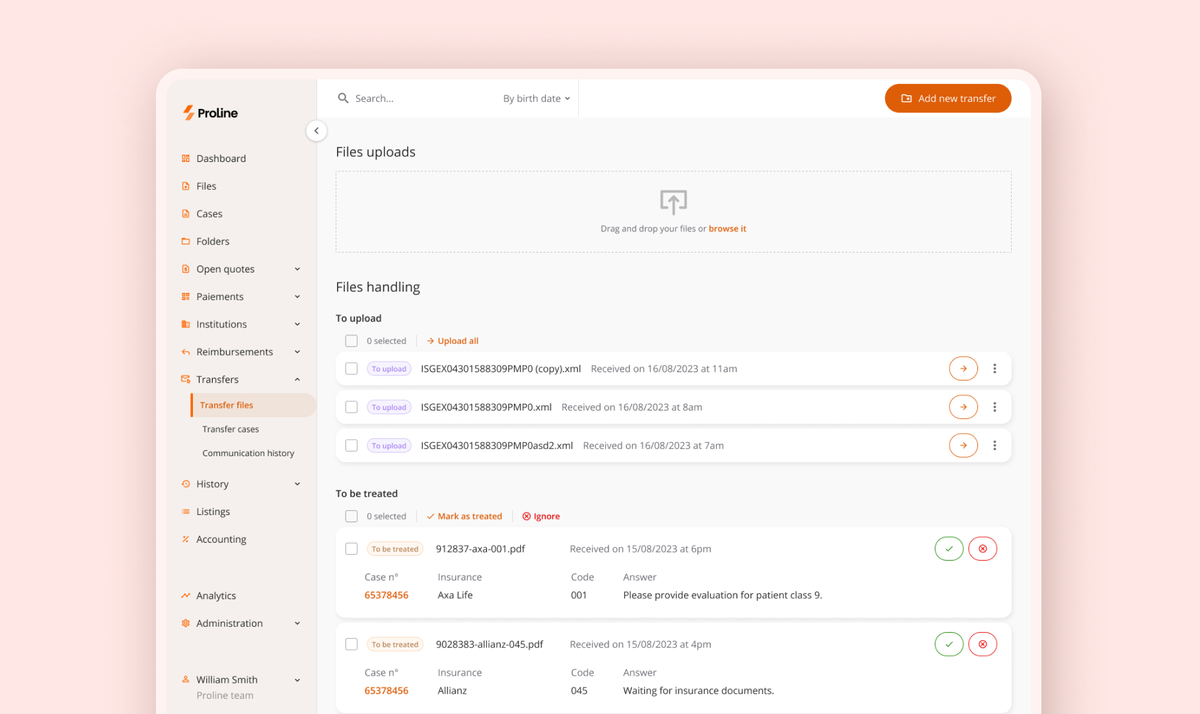Viewport: 1200px width, 714px height.
Task: Check ISGEX04301588309PMP0asd2.xml row checkbox
Action: tap(351, 445)
